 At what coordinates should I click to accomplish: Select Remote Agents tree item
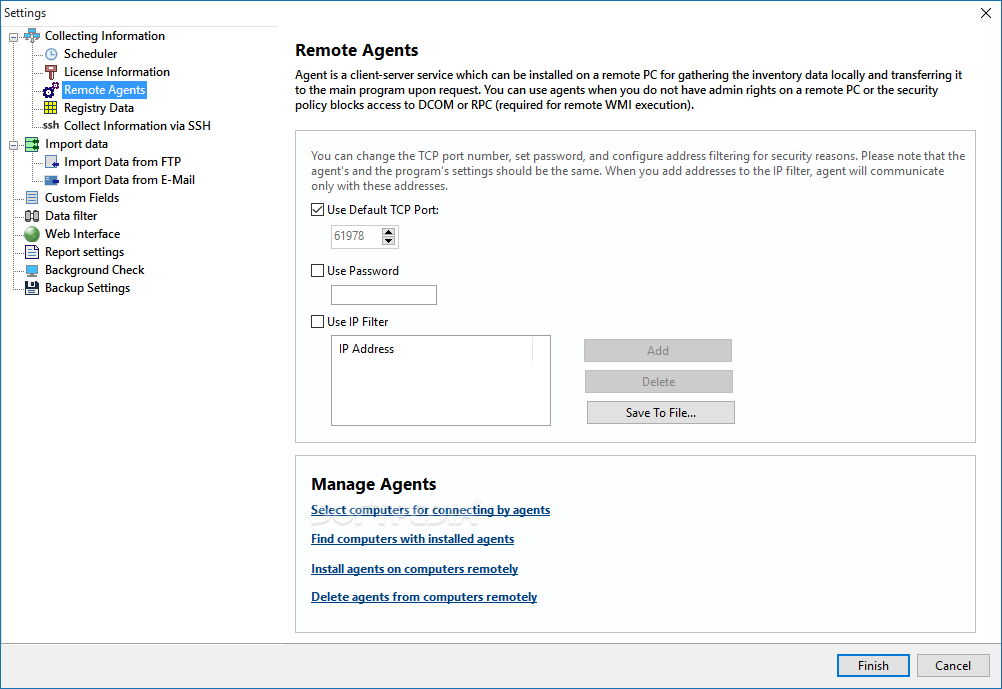tap(105, 90)
